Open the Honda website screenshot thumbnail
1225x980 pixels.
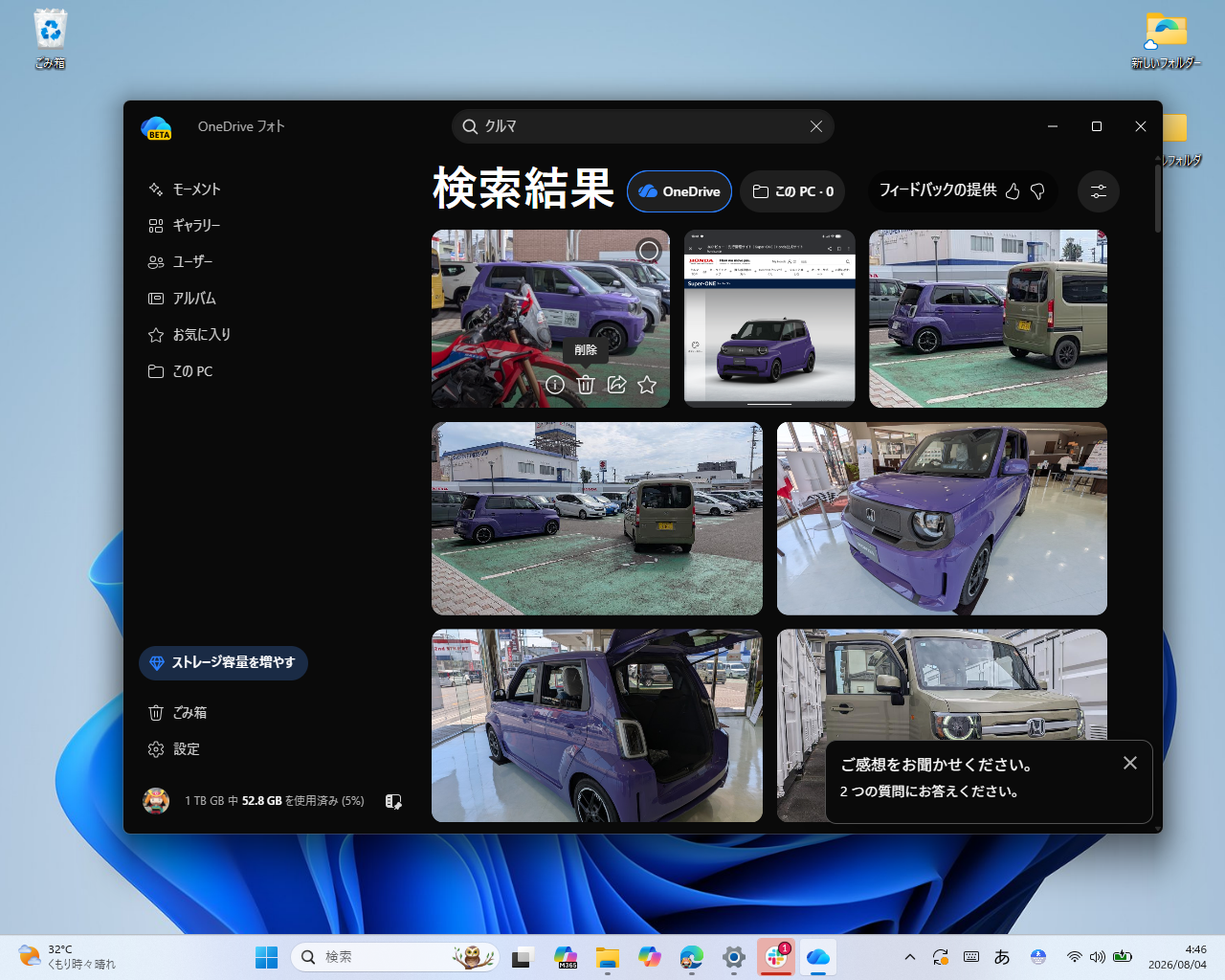(x=769, y=319)
